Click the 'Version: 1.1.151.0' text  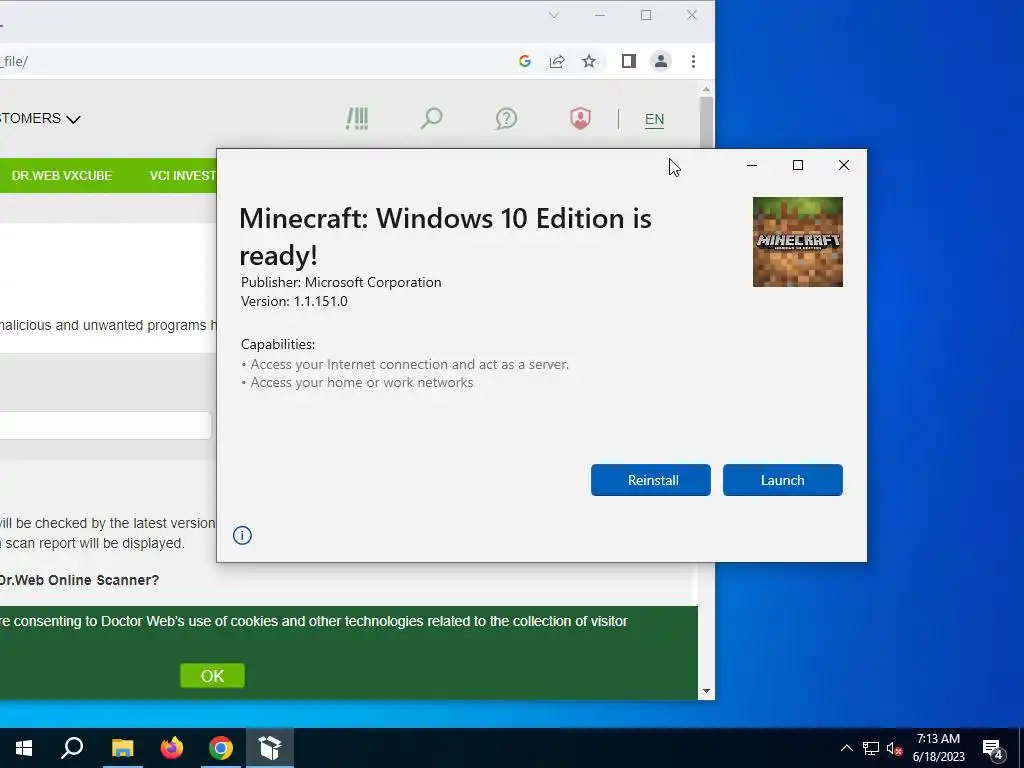[294, 302]
